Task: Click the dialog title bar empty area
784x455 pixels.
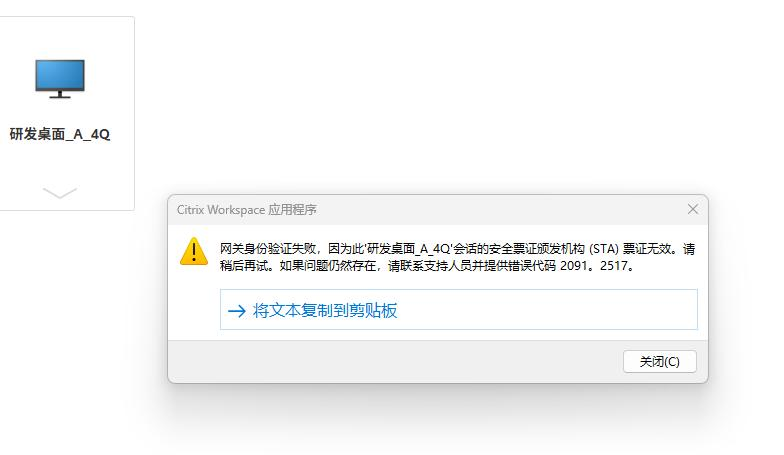Action: (x=500, y=210)
